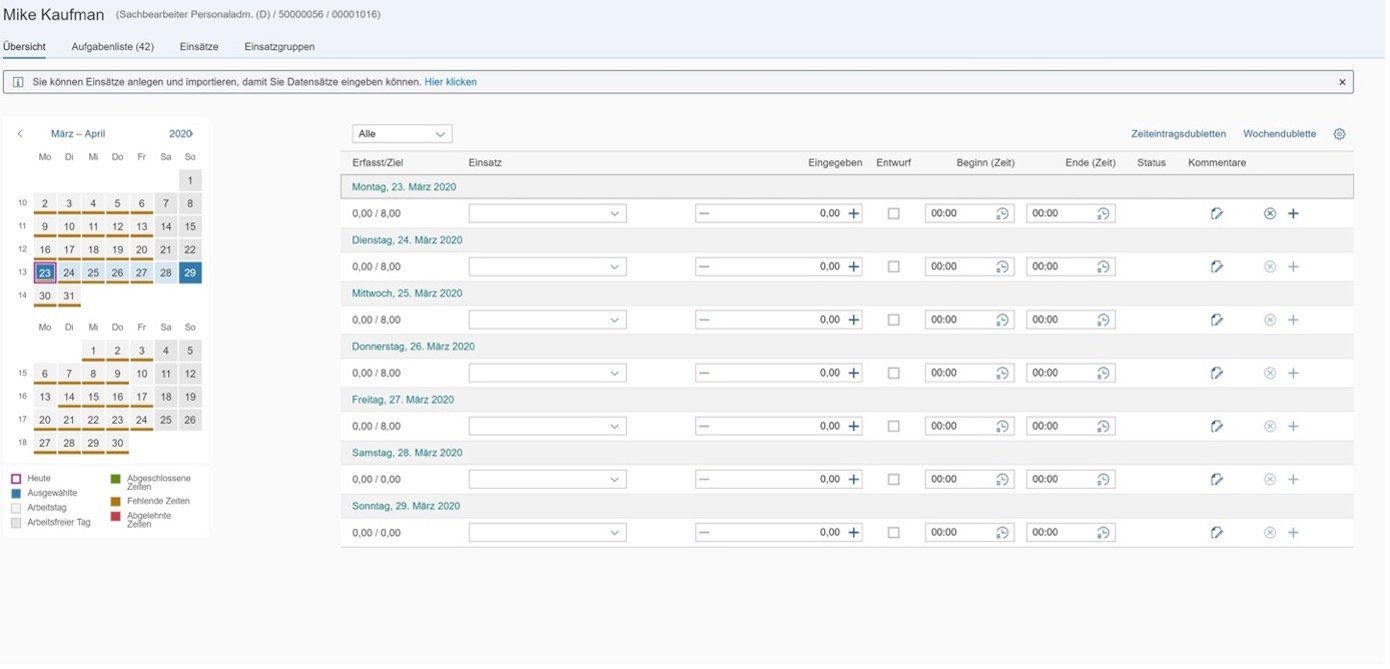Open Einsatz dropdown for Sonntag
Viewport: 1390px width, 669px height.
[x=616, y=532]
